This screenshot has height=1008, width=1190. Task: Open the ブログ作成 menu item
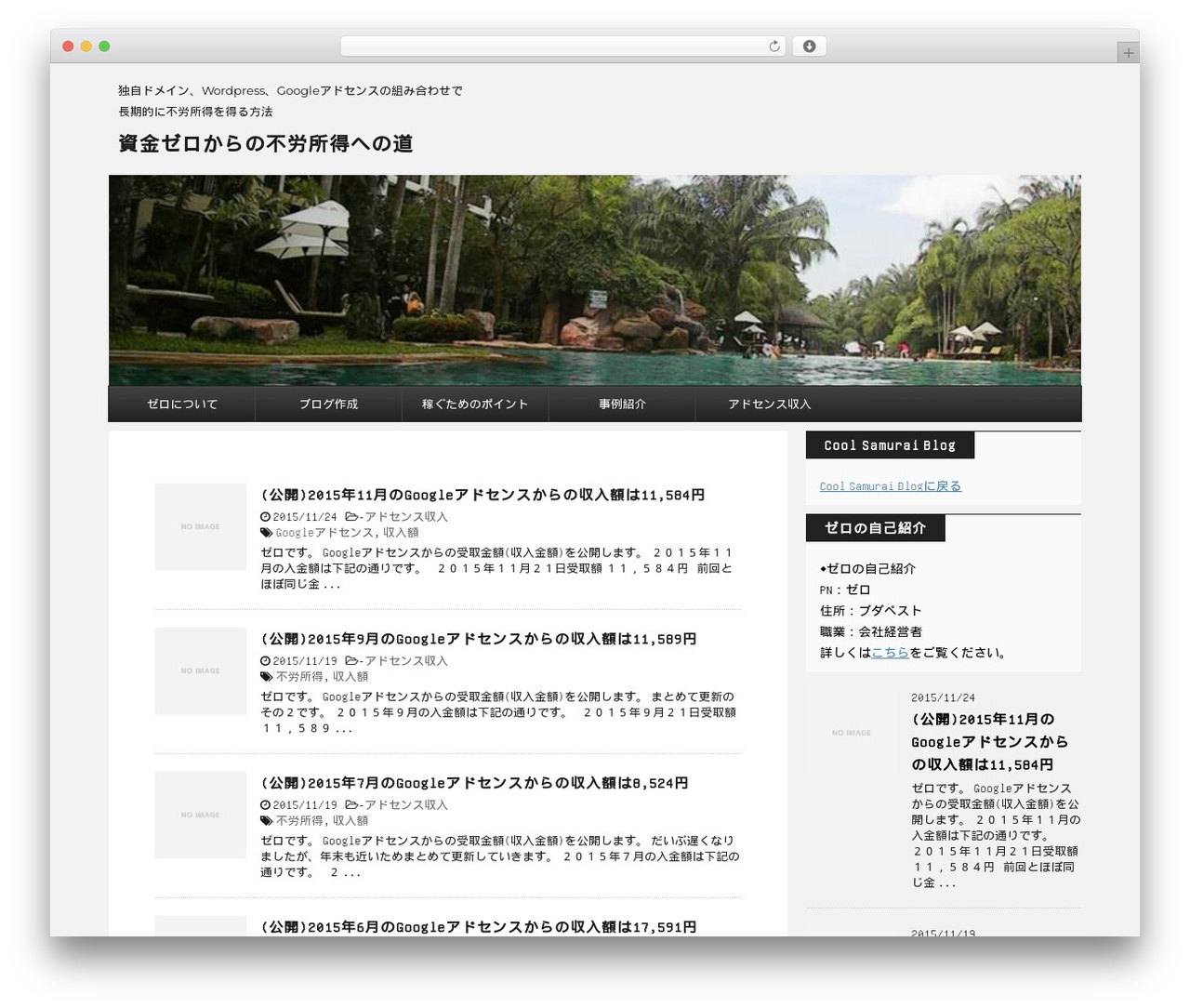pyautogui.click(x=328, y=405)
